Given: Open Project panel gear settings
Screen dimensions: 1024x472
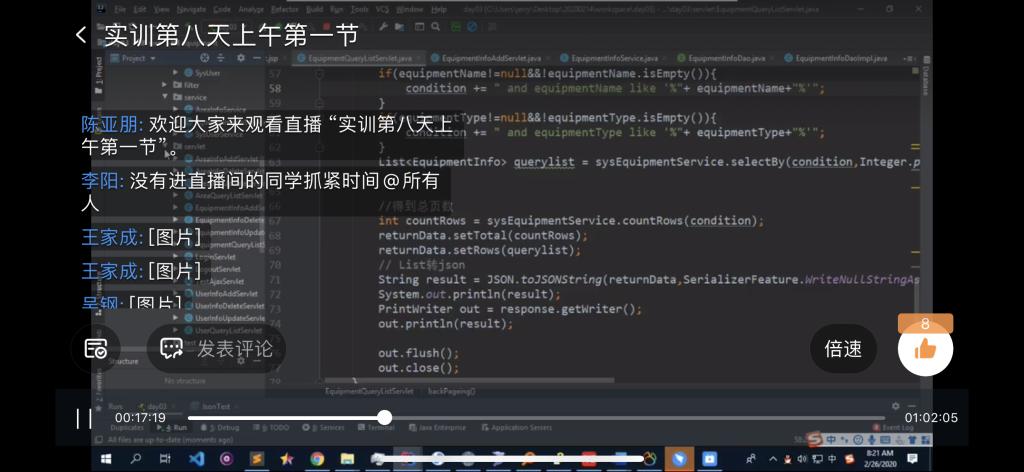Looking at the screenshot, I should pos(240,58).
